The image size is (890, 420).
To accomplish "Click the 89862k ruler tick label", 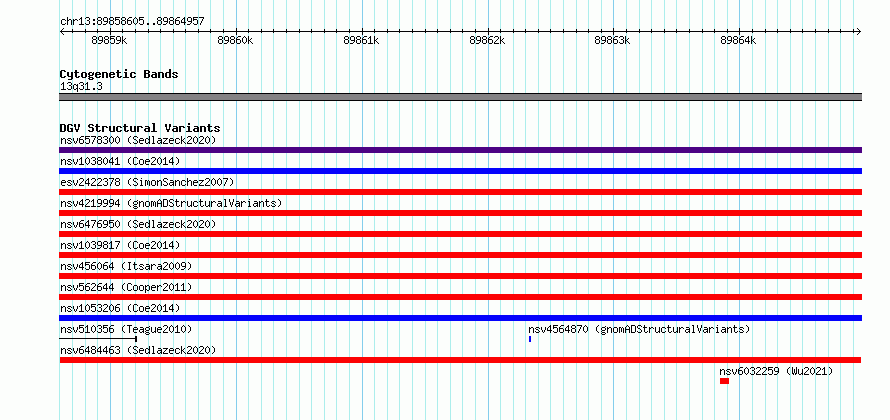I will [487, 41].
